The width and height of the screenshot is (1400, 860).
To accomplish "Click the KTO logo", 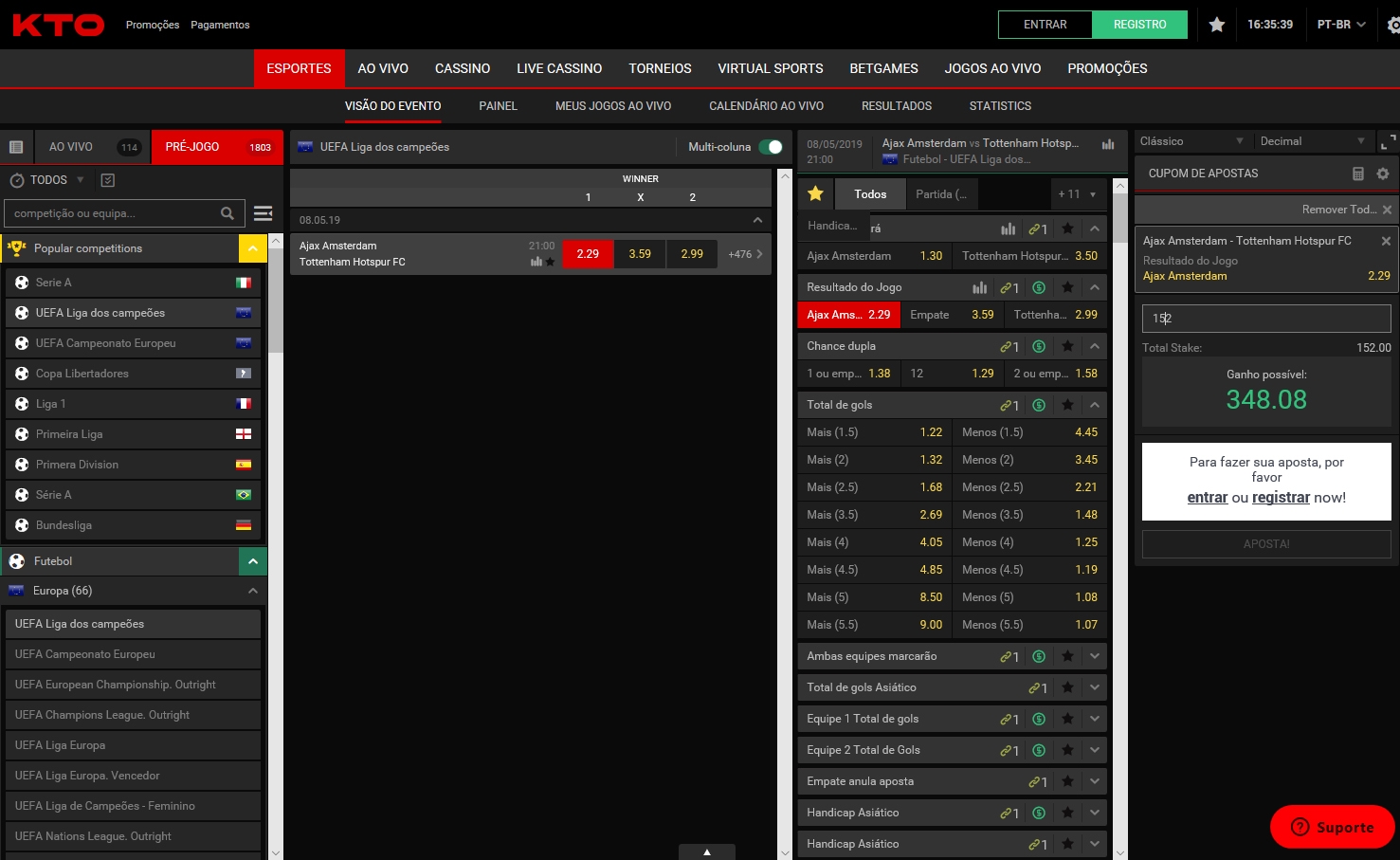I will [x=58, y=25].
